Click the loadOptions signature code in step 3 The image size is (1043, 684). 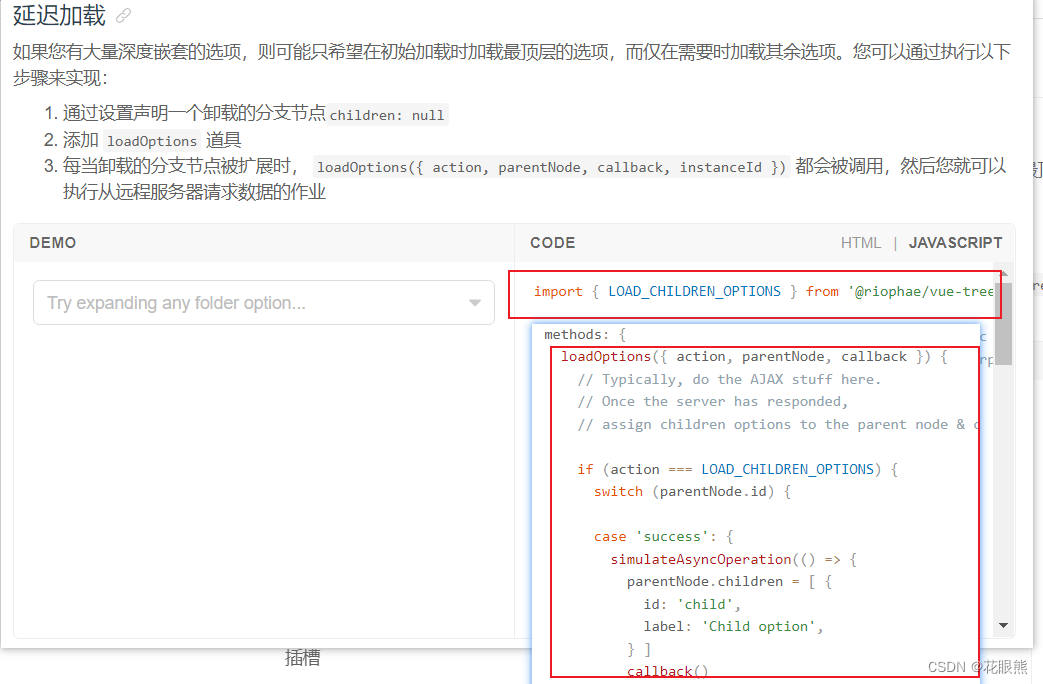pyautogui.click(x=551, y=167)
